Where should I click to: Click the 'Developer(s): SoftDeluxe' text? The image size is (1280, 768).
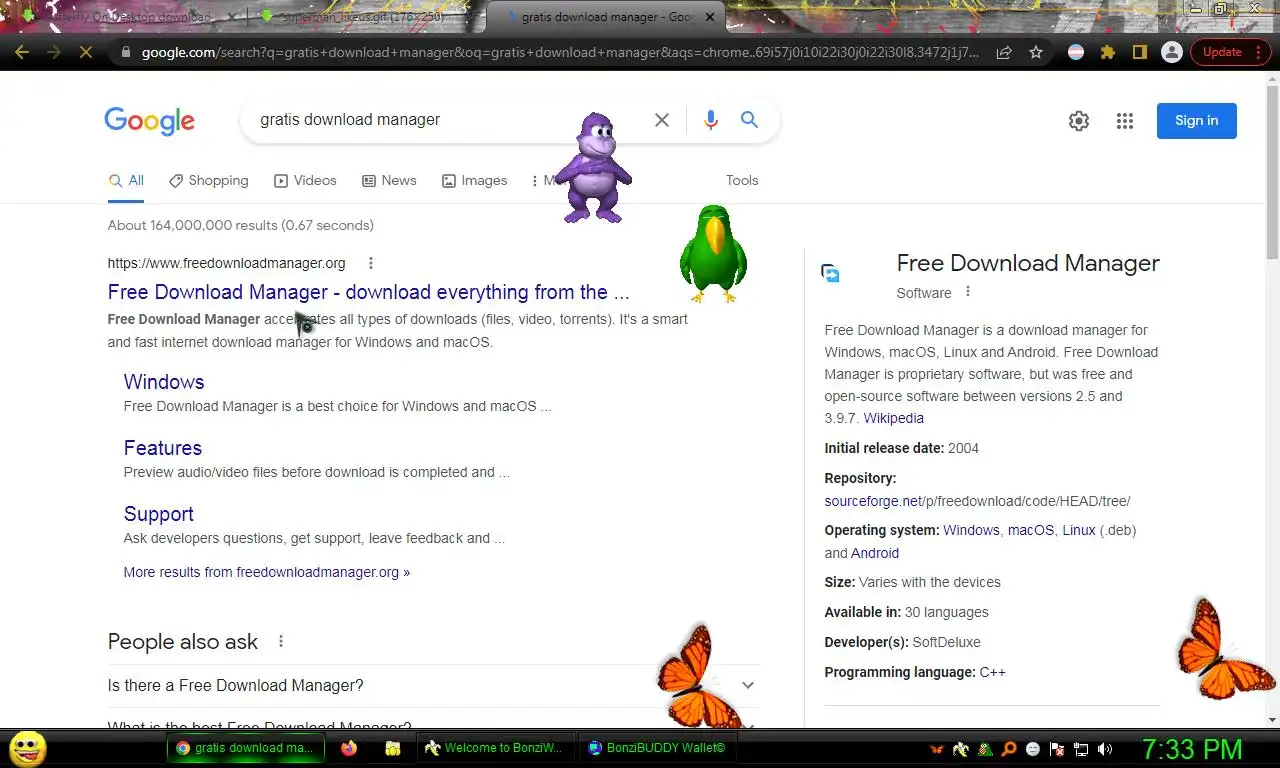tap(902, 642)
